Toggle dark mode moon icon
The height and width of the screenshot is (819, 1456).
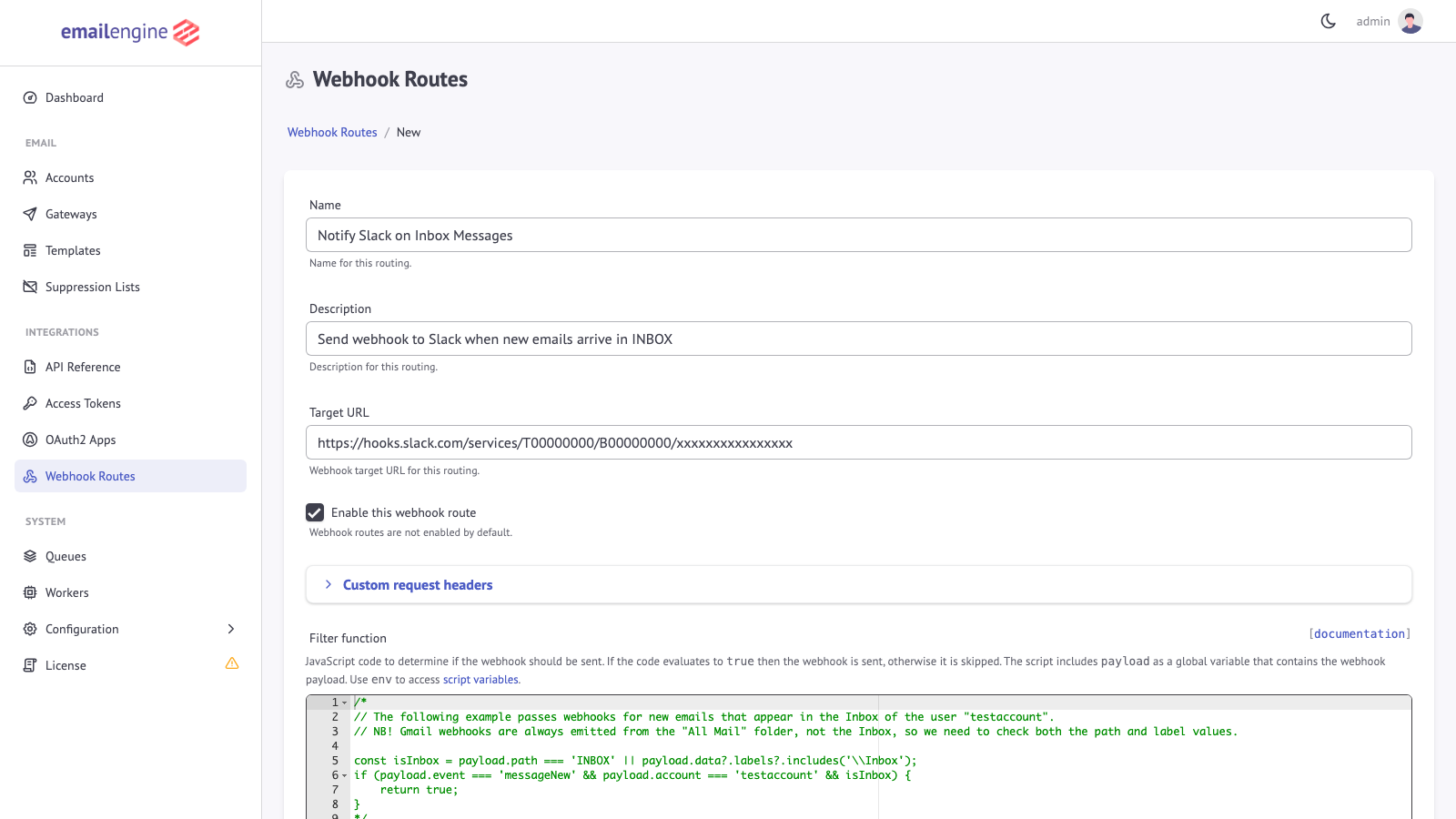click(1329, 21)
